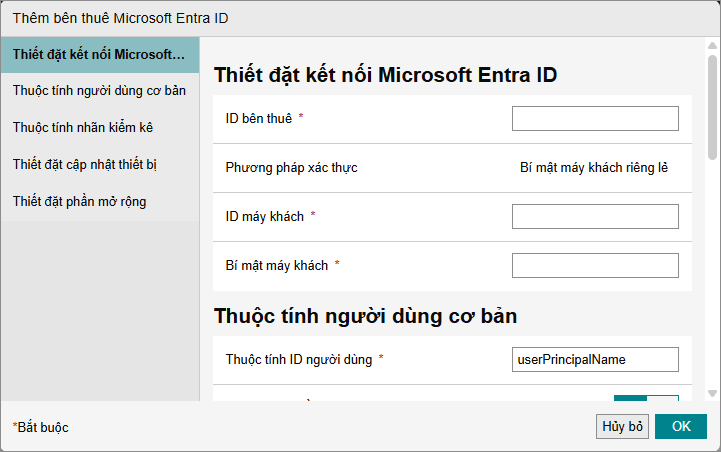Edit the Thuộc tính ID người dùng field
The image size is (721, 452).
(595, 360)
